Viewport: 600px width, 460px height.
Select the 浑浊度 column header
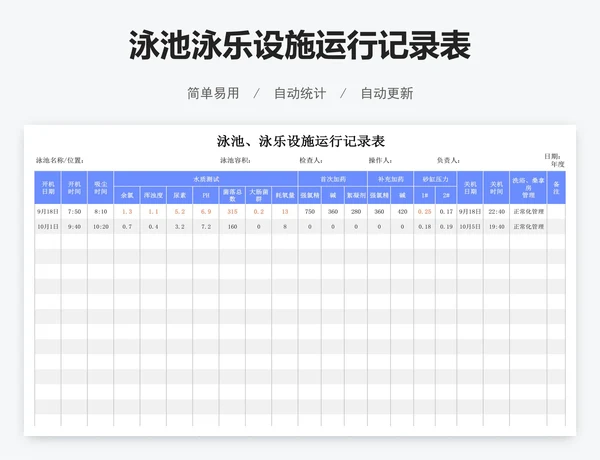(153, 195)
